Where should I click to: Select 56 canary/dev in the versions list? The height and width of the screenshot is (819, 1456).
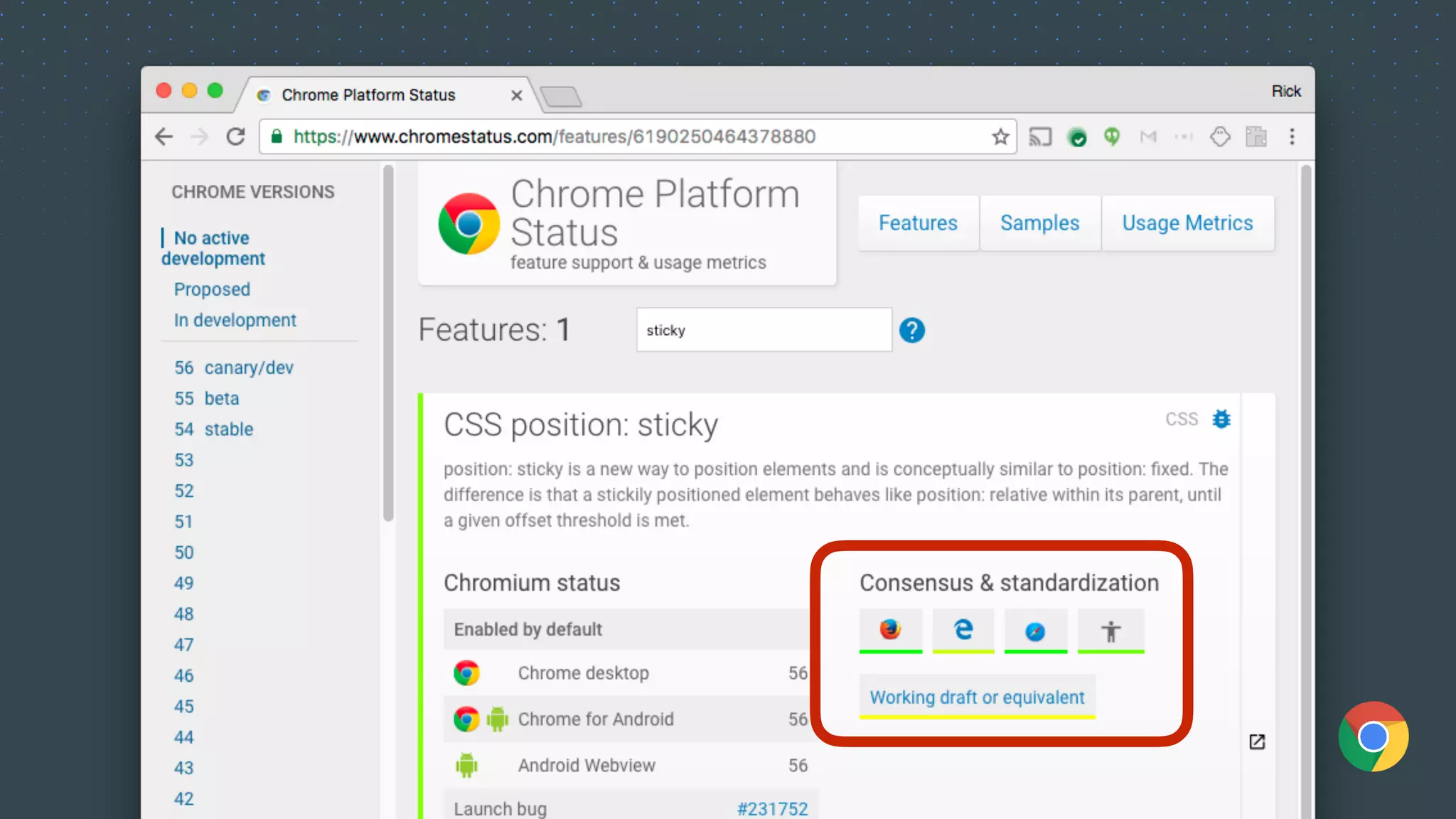tap(234, 368)
